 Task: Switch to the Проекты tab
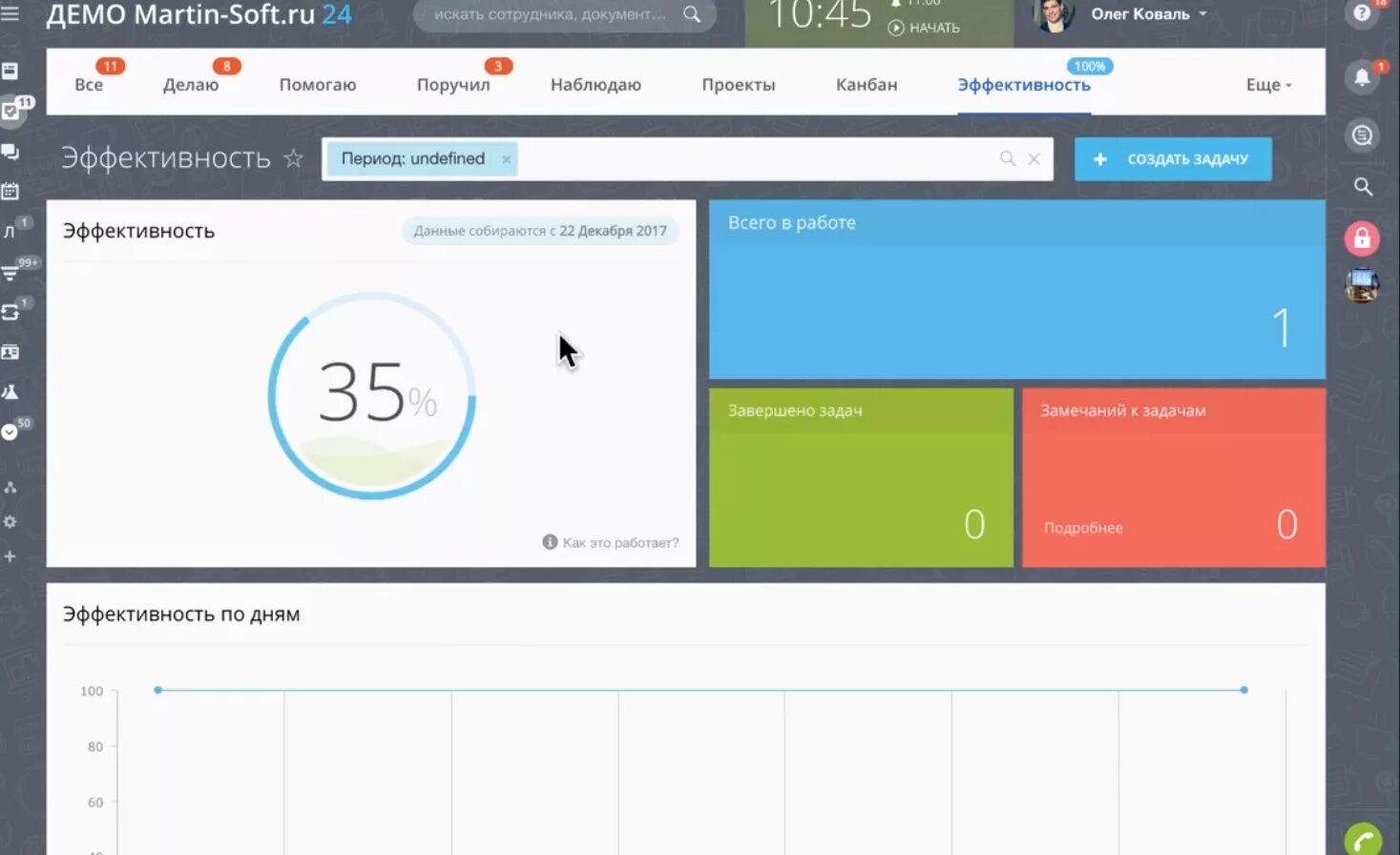pos(739,85)
